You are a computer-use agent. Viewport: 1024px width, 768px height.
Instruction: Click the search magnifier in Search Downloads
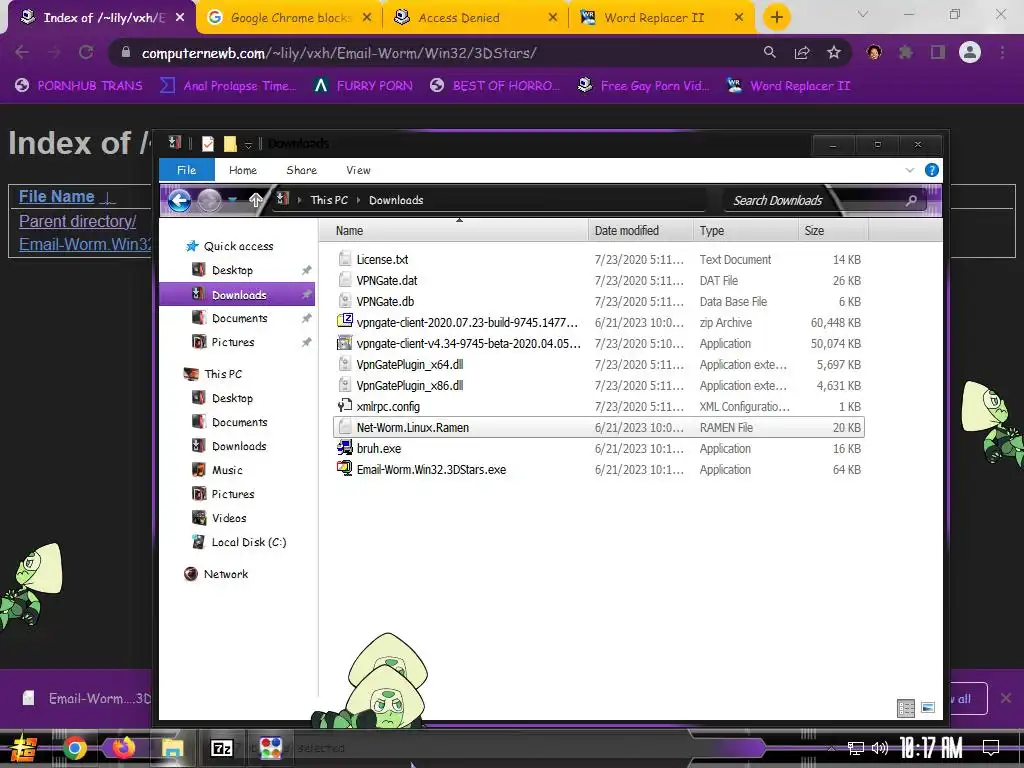(x=911, y=200)
